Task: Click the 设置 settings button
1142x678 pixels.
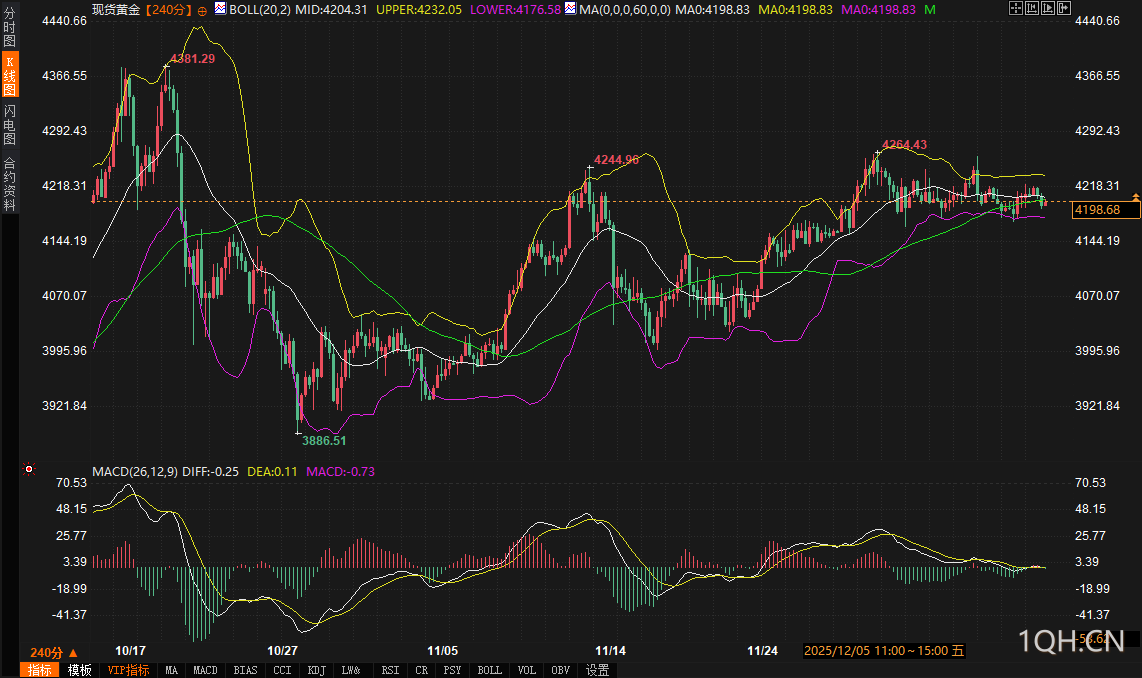Action: pos(598,670)
